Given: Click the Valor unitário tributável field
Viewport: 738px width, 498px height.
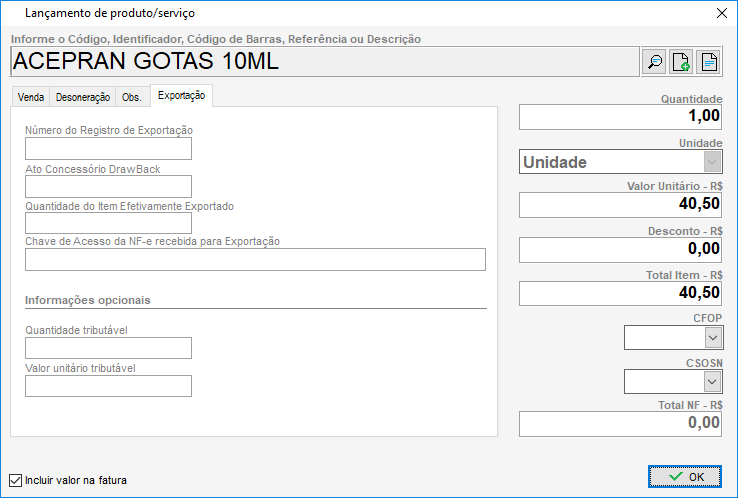Looking at the screenshot, I should pyautogui.click(x=108, y=386).
